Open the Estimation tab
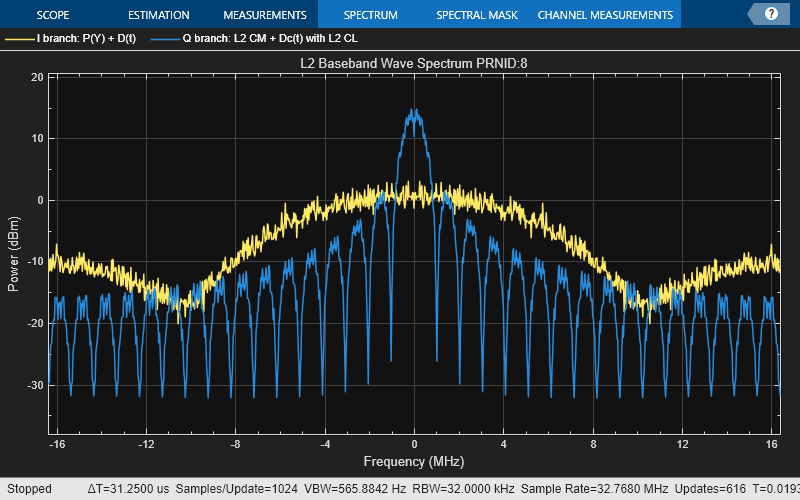 pyautogui.click(x=159, y=15)
